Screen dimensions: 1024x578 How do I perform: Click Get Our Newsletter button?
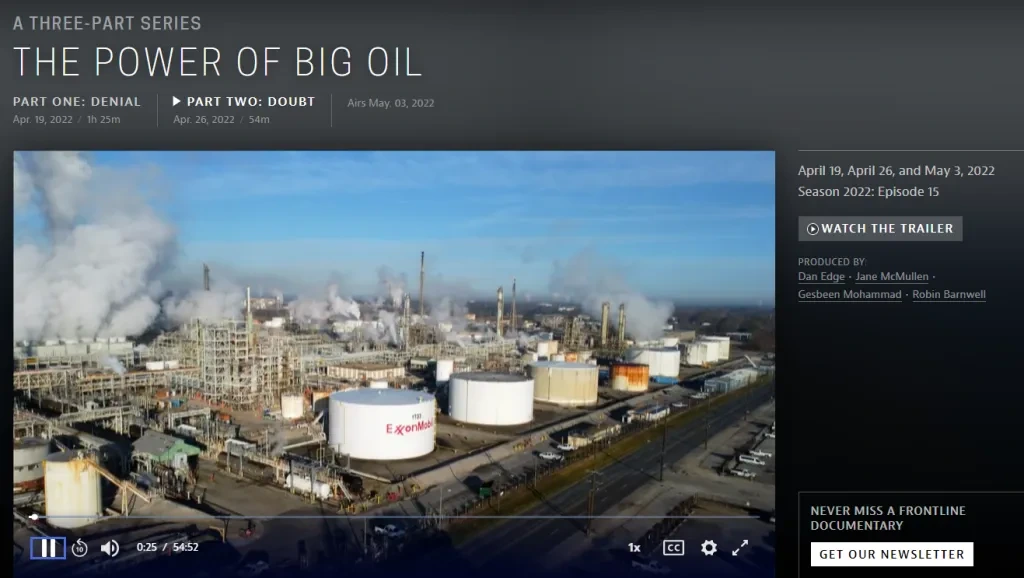coord(891,554)
